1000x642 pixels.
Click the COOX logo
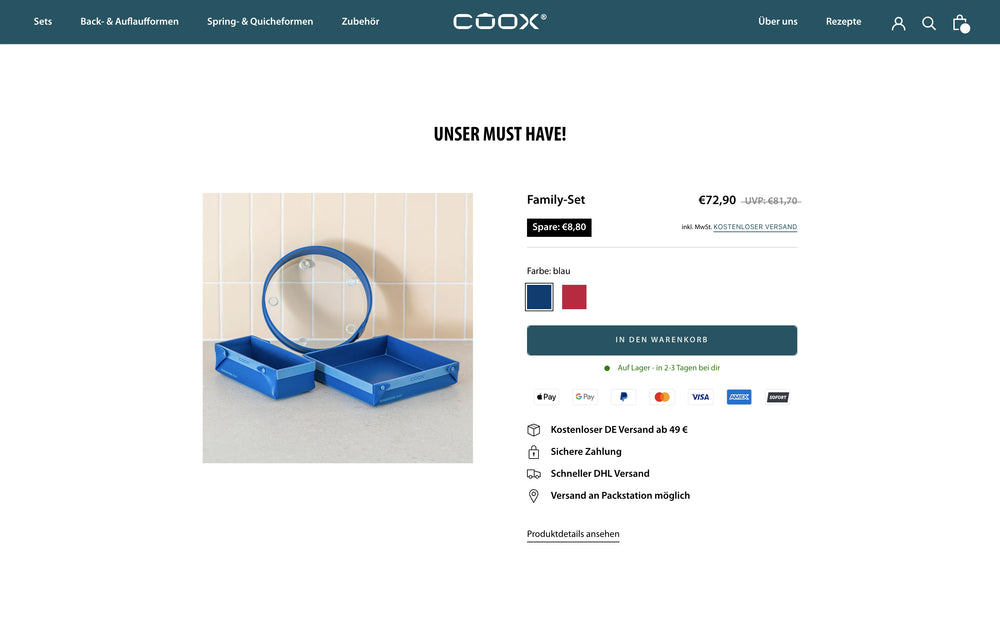click(499, 21)
